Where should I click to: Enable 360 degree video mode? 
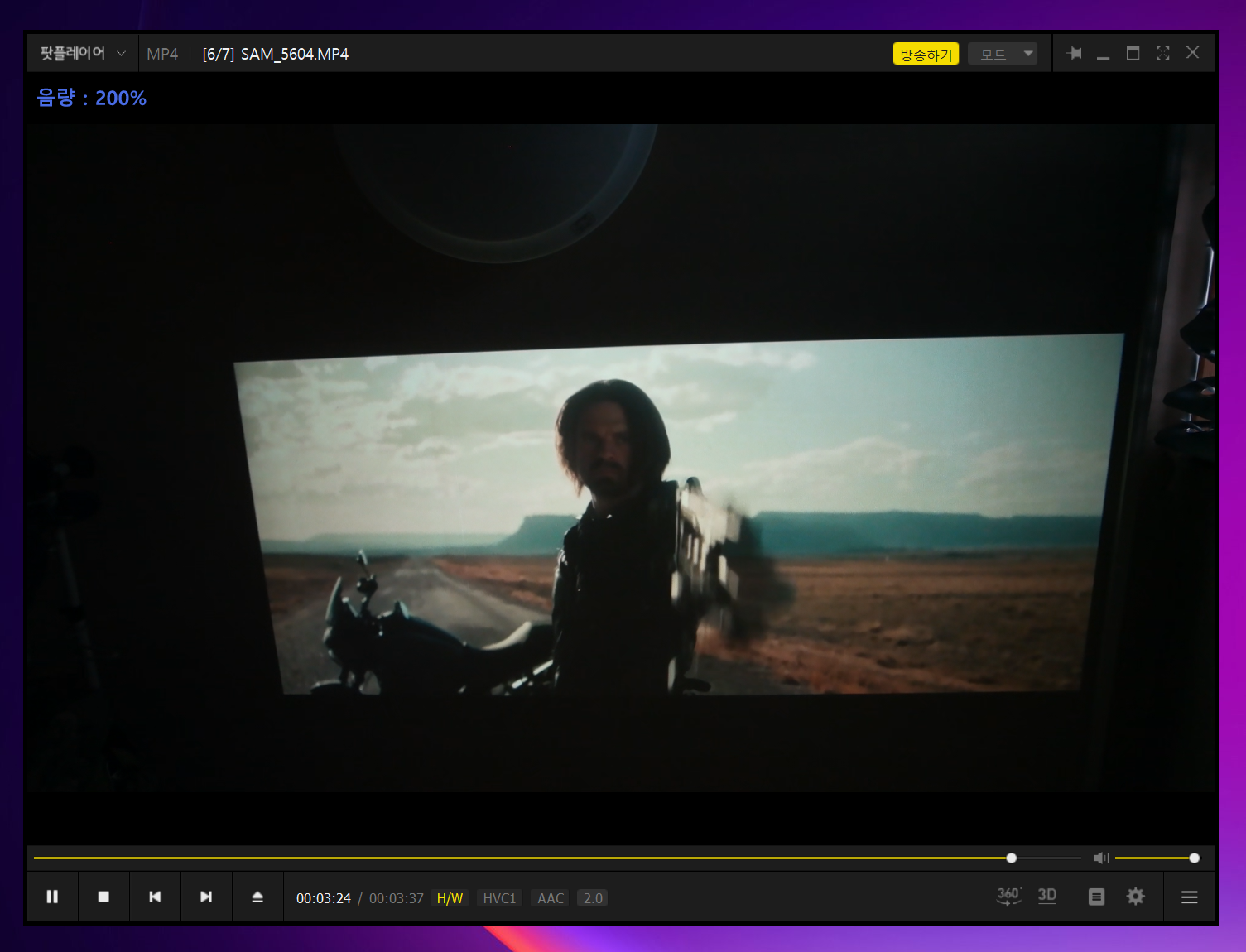click(x=1009, y=896)
